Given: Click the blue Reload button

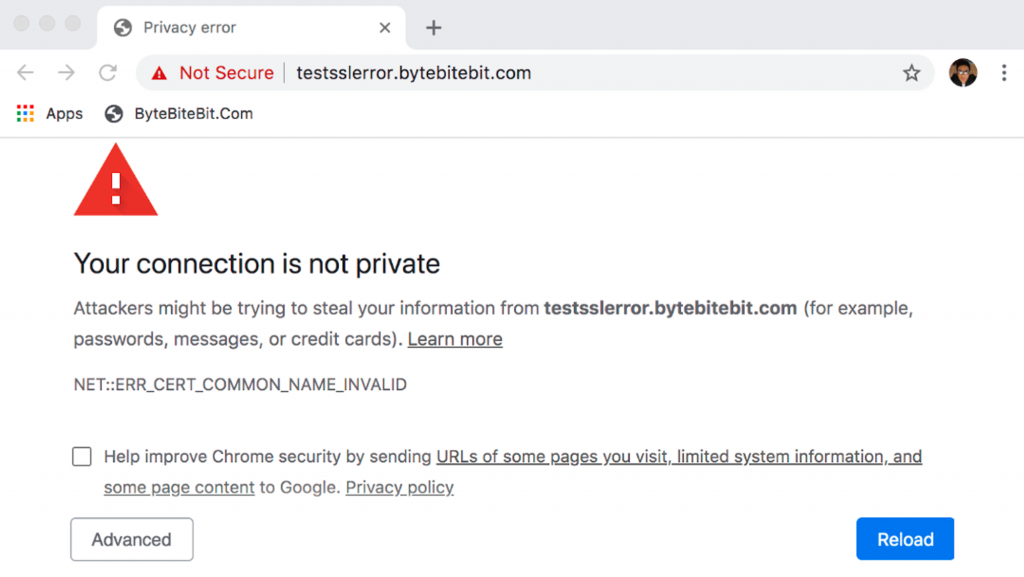Looking at the screenshot, I should click(x=905, y=539).
